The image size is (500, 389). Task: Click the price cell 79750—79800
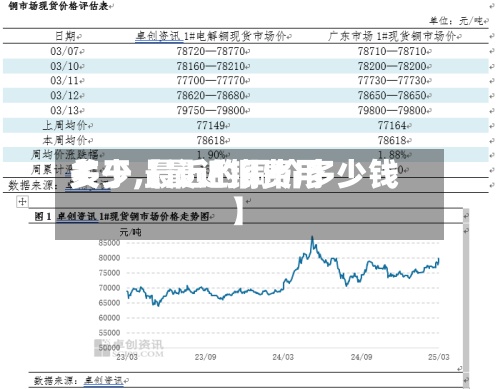pyautogui.click(x=211, y=110)
